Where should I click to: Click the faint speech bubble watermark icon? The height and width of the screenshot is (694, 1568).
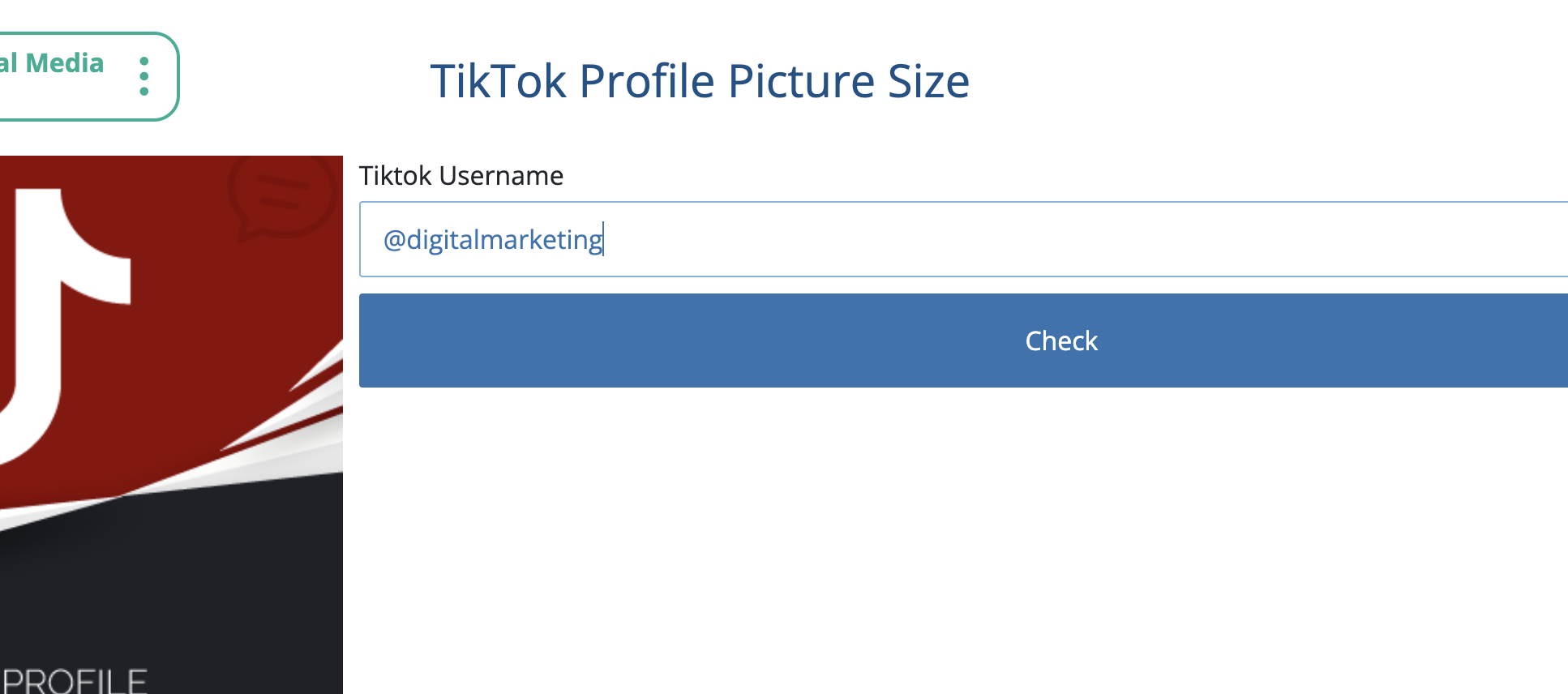[x=281, y=199]
